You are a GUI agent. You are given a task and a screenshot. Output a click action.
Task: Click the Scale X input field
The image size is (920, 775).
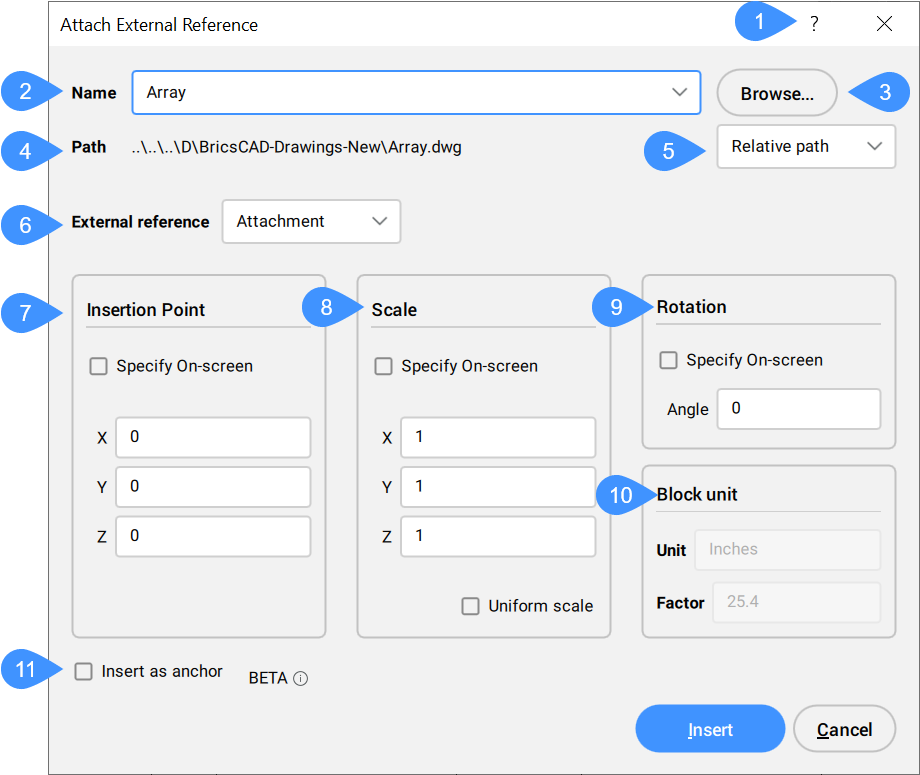coord(497,438)
